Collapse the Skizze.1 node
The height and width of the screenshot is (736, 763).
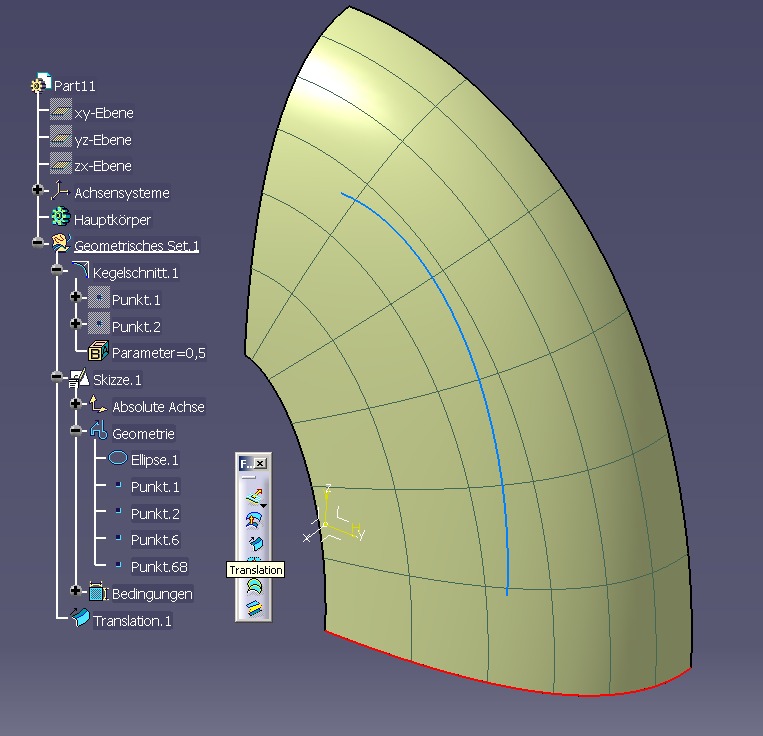click(57, 377)
